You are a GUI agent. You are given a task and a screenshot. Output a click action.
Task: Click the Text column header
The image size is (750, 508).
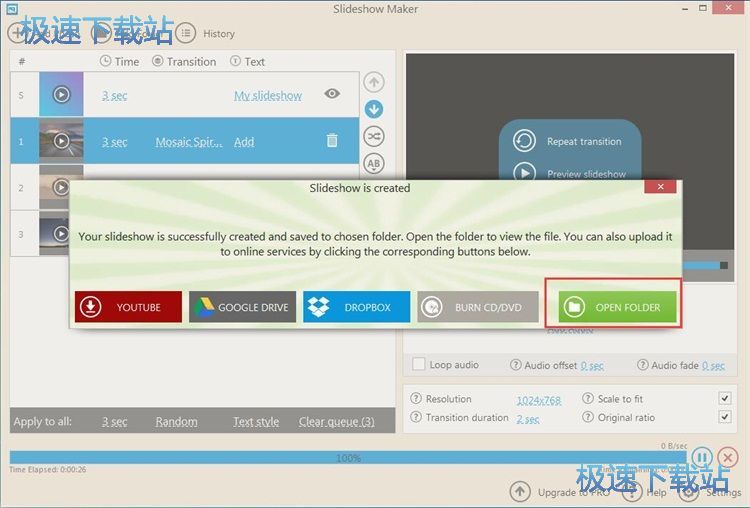(x=247, y=61)
